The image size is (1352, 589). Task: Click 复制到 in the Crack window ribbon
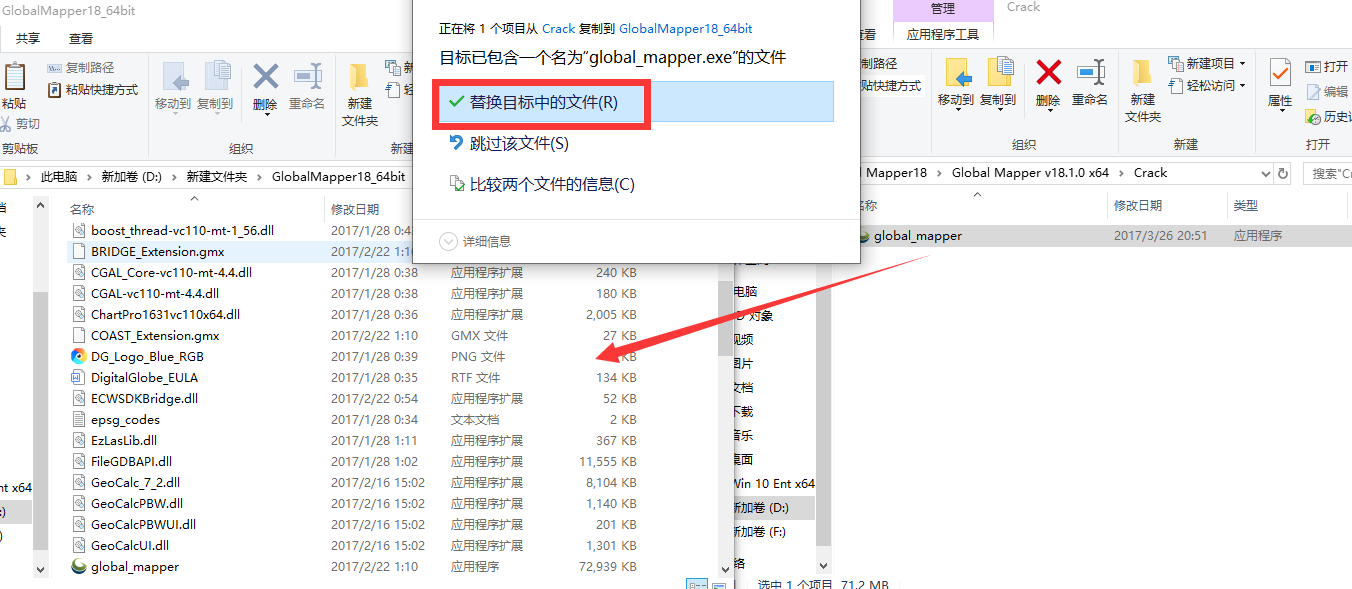(998, 82)
